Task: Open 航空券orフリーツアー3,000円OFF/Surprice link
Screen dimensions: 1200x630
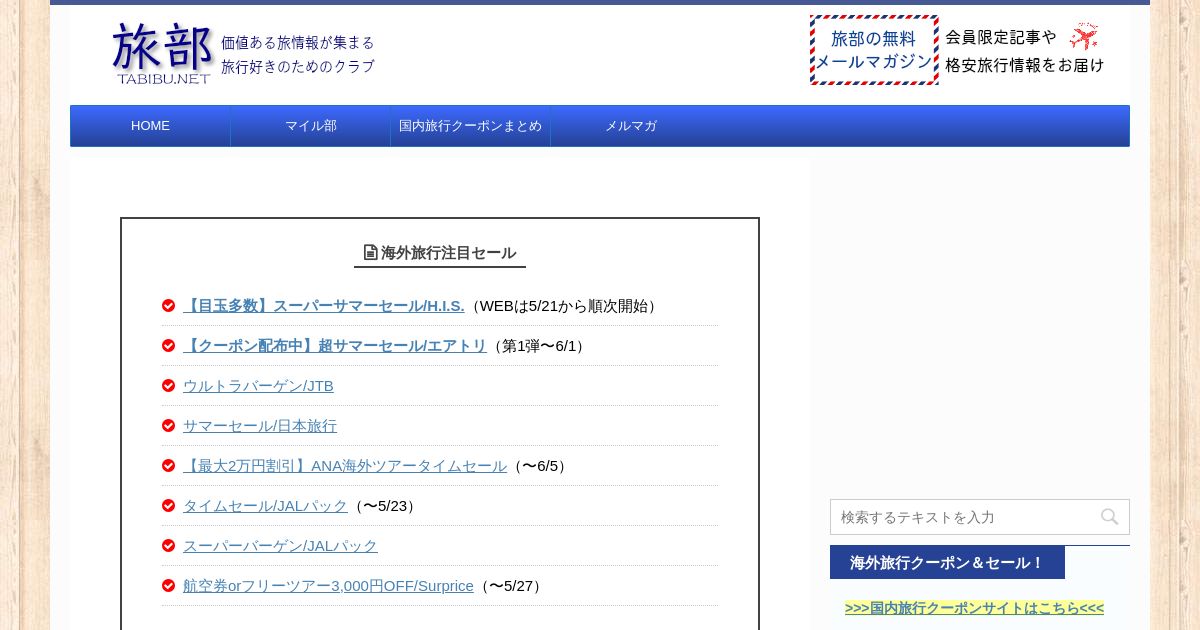Action: (x=328, y=586)
